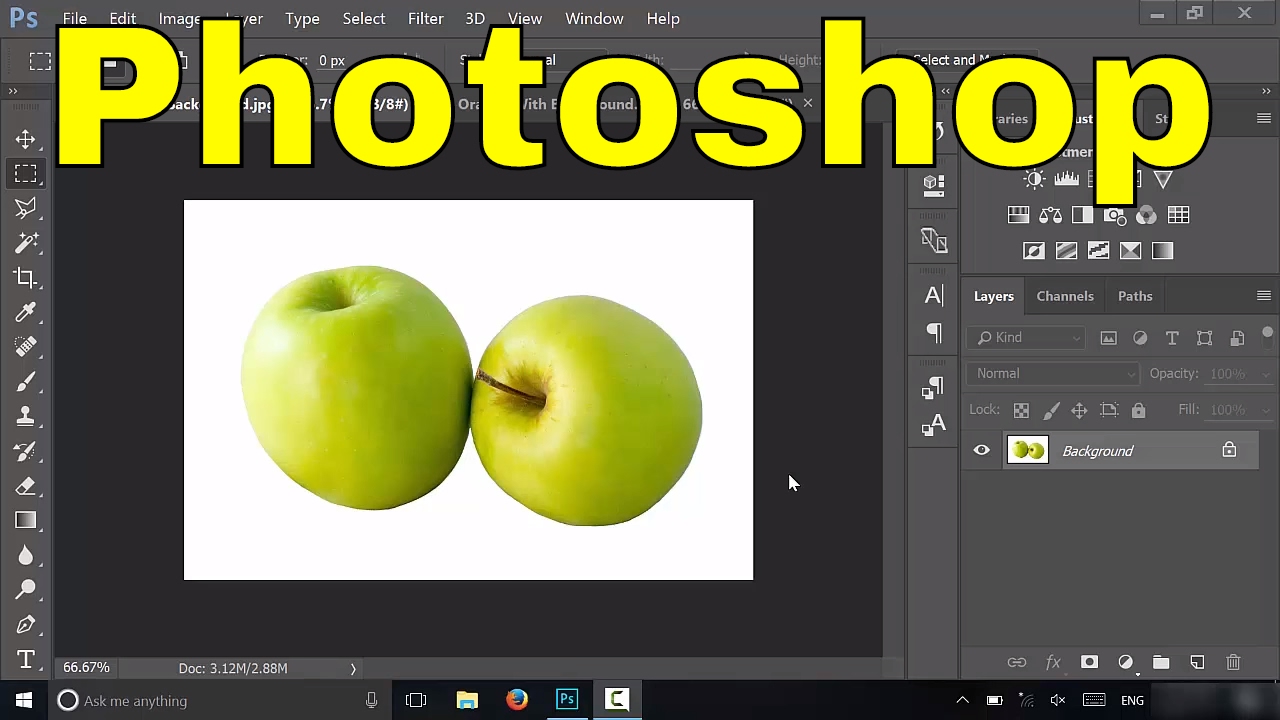The width and height of the screenshot is (1280, 720).
Task: Select the Eraser tool
Action: click(26, 486)
